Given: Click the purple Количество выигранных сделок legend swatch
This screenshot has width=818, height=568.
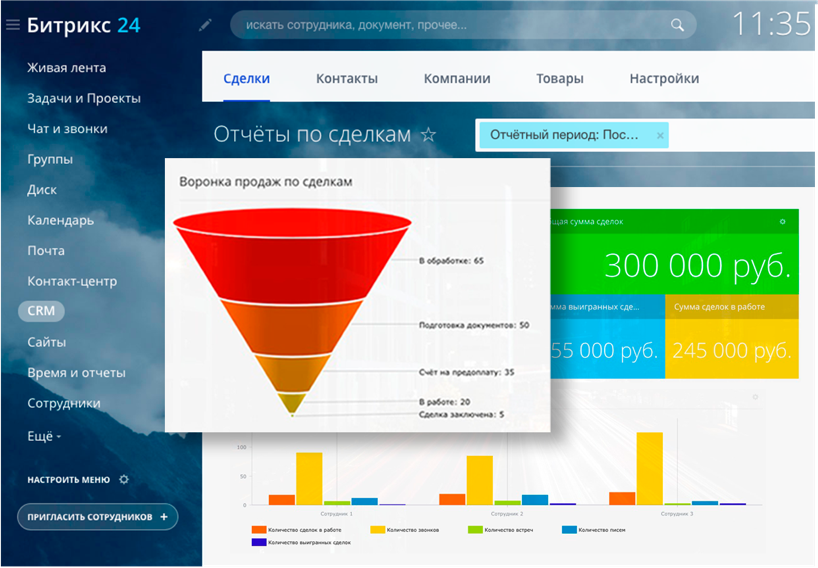Looking at the screenshot, I should 259,542.
